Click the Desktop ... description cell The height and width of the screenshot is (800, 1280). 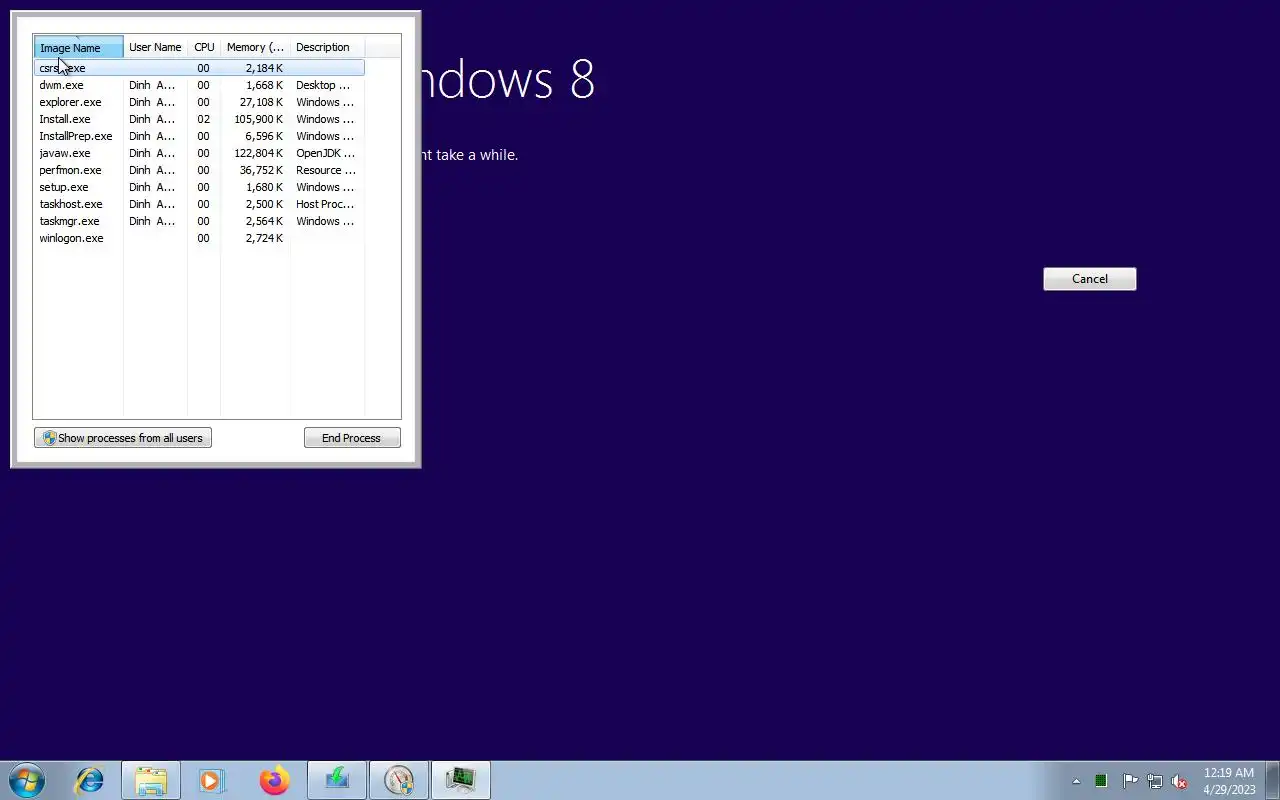pyautogui.click(x=323, y=85)
